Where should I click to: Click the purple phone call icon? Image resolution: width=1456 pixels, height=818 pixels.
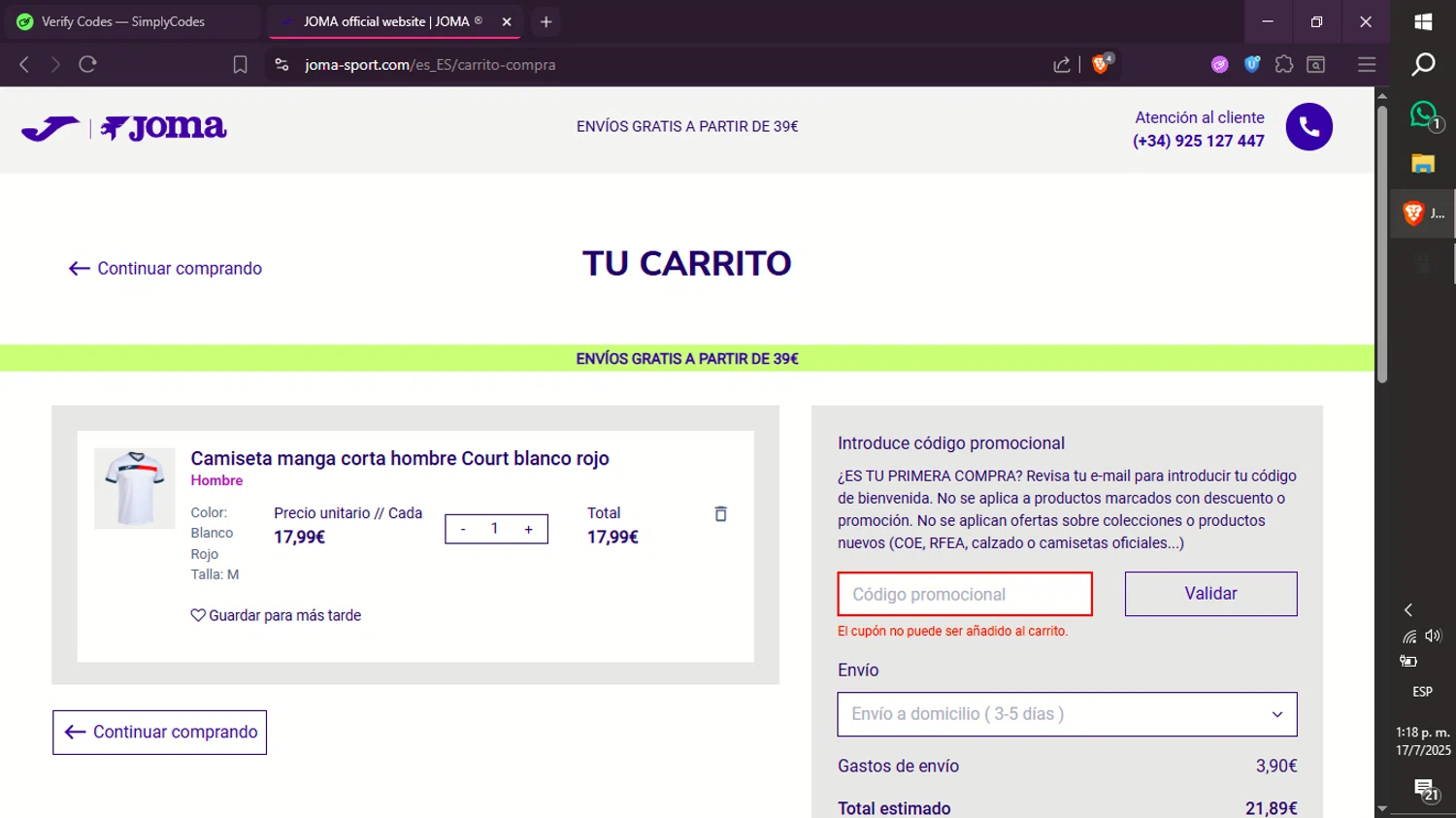pos(1308,127)
